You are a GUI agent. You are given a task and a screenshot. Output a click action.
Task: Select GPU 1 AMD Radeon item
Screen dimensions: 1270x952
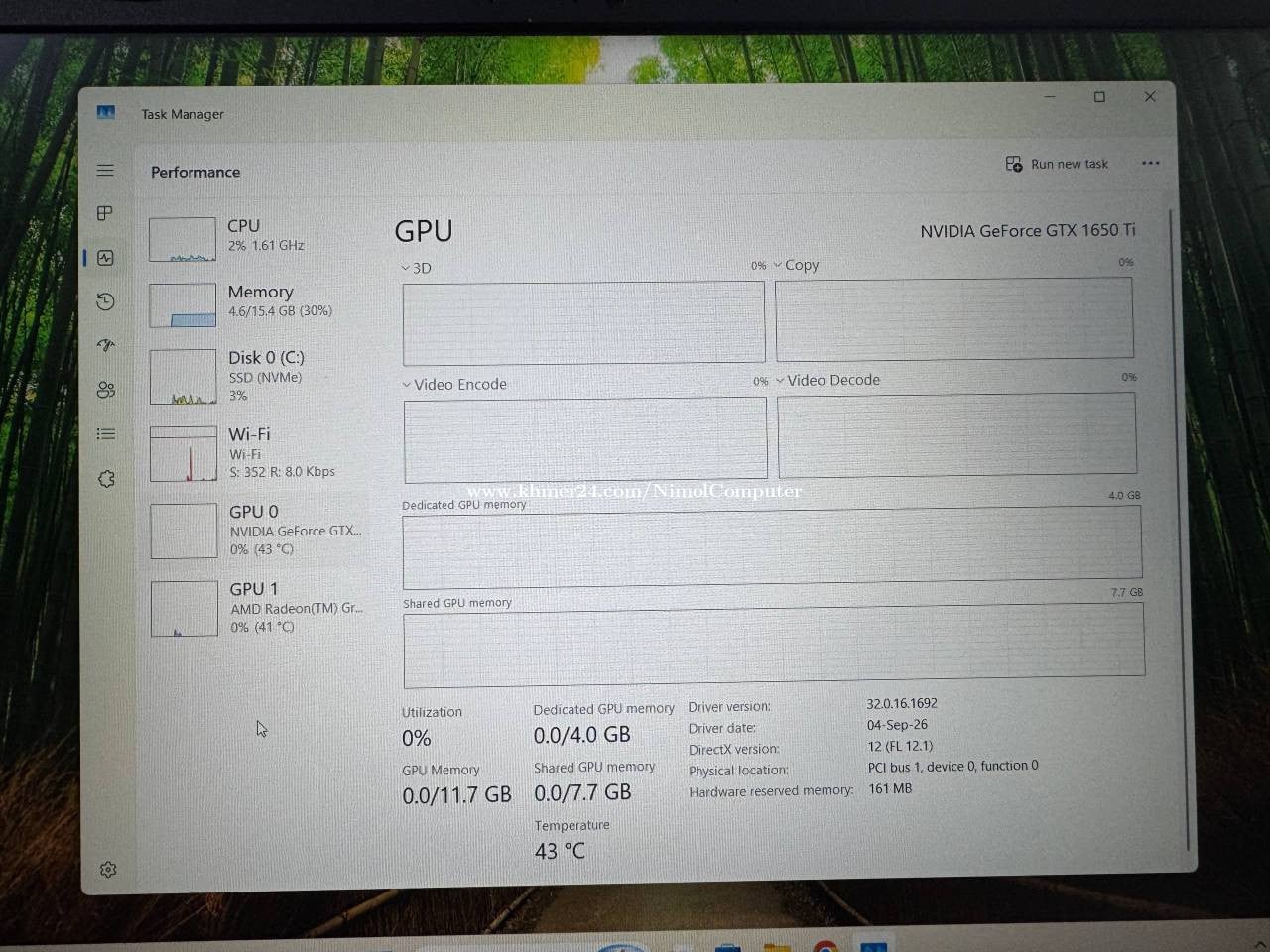(257, 608)
